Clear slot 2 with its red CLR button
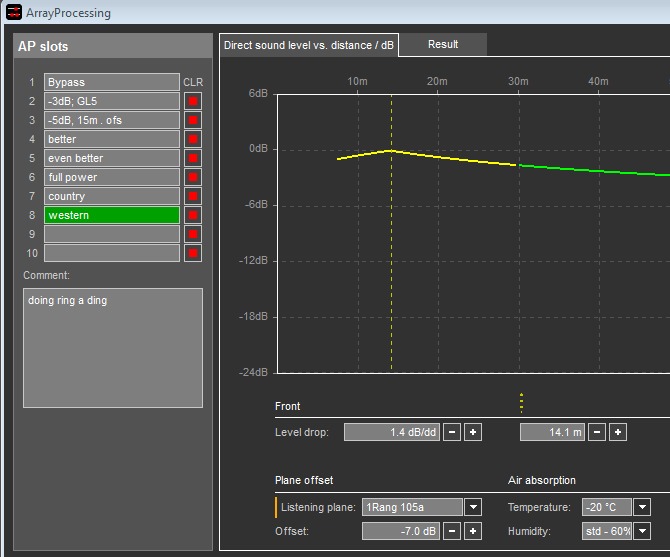This screenshot has height=557, width=670. point(193,101)
